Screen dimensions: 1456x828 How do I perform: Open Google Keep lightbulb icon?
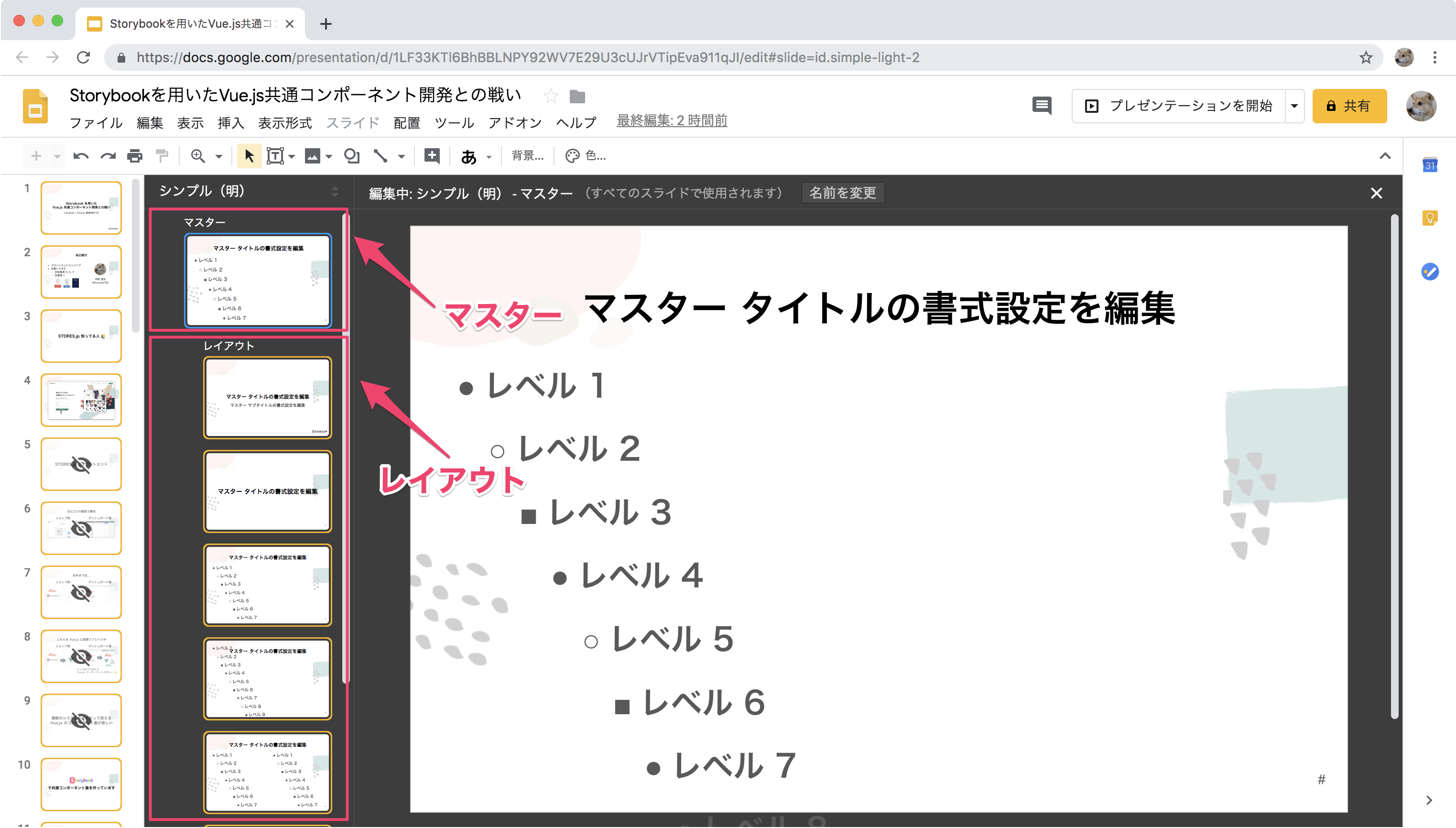(1430, 218)
